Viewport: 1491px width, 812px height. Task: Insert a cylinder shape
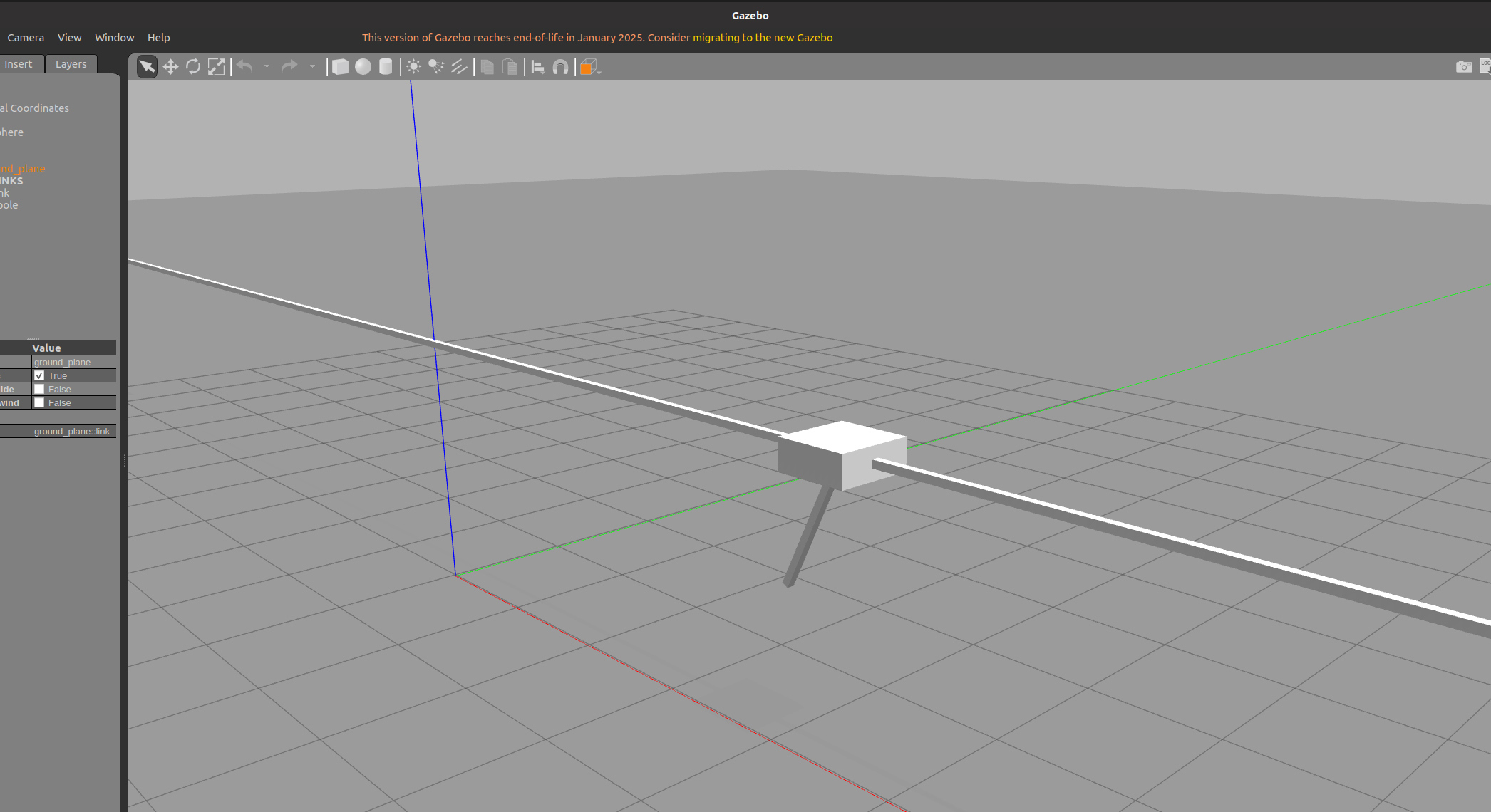coord(386,67)
